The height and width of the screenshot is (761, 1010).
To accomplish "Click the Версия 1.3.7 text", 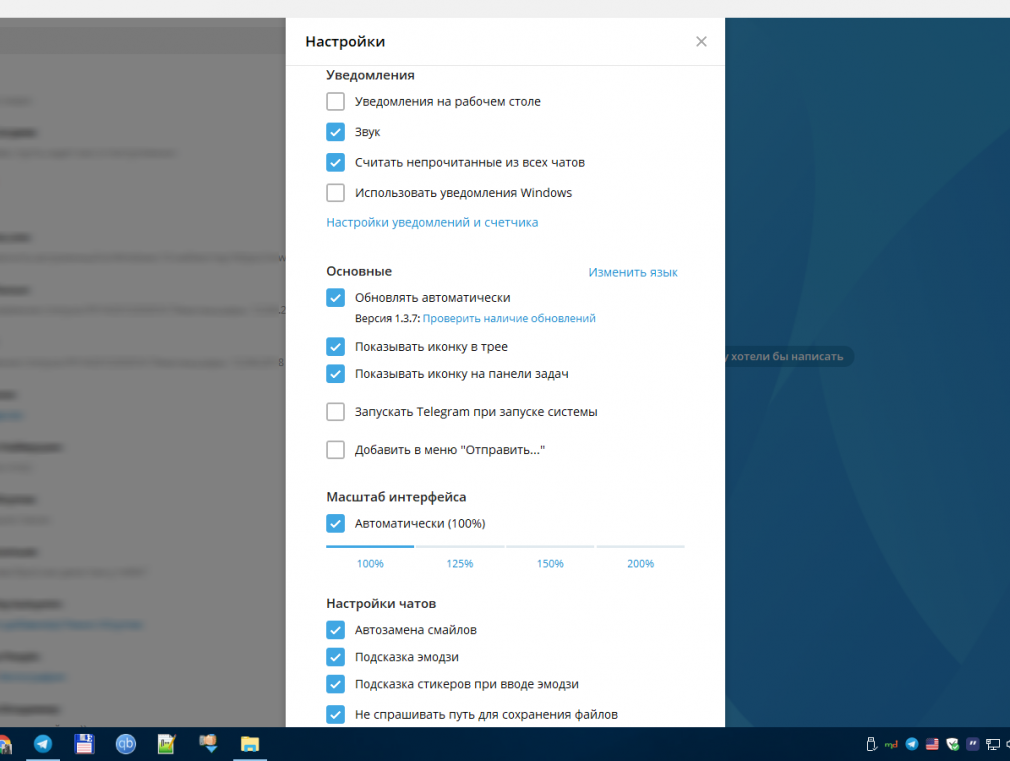I will click(387, 318).
